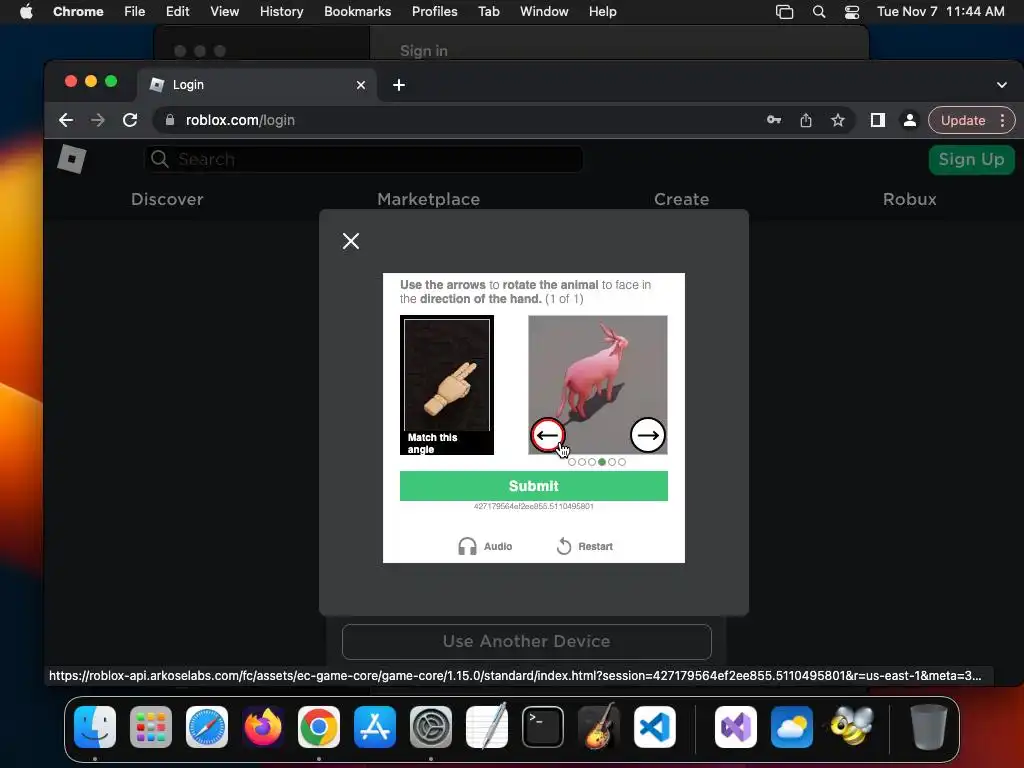1024x768 pixels.
Task: Select the filled fourth rotation dot
Action: (601, 462)
